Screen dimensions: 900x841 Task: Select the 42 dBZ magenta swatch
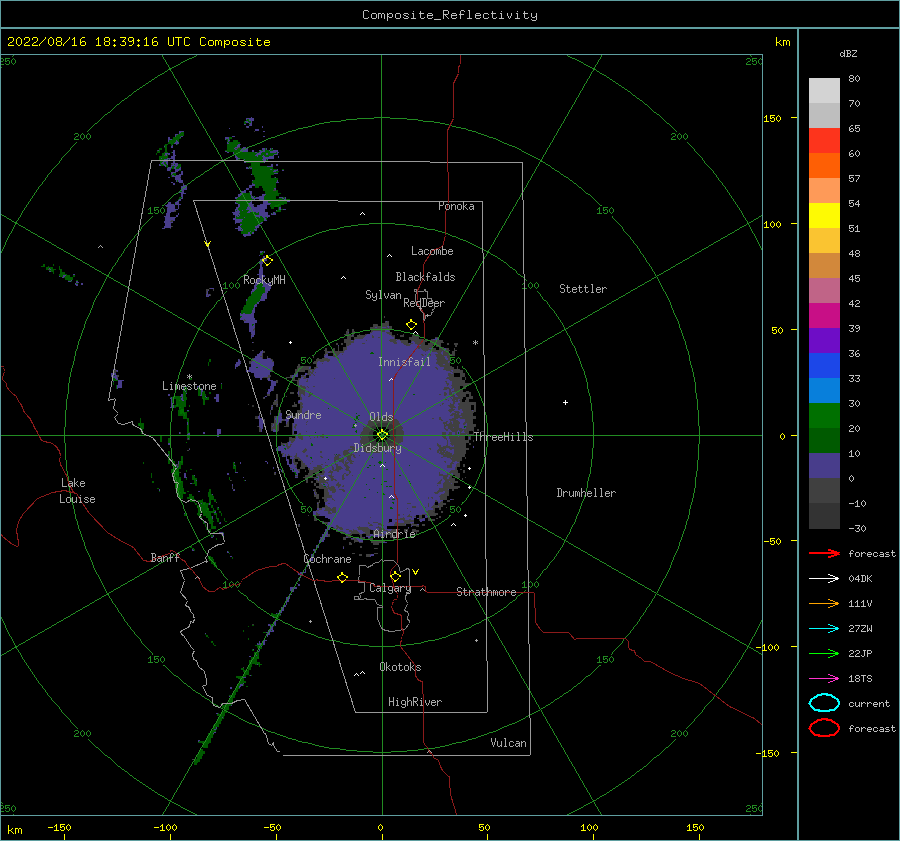point(824,315)
